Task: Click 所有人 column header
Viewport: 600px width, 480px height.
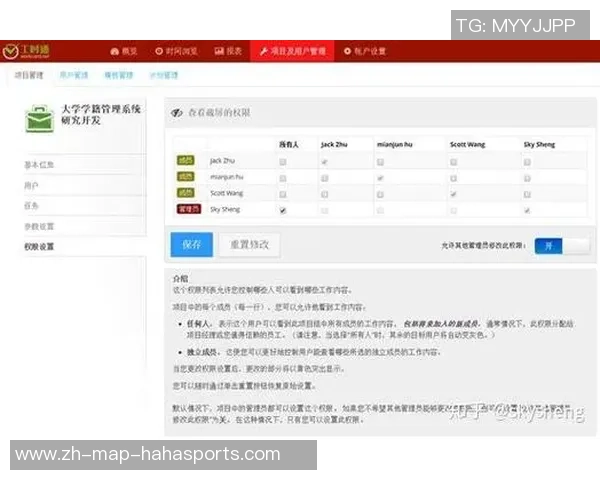Action: [x=289, y=144]
